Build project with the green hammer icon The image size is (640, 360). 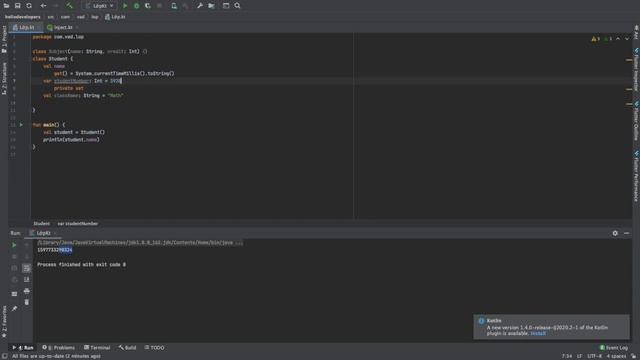69,6
